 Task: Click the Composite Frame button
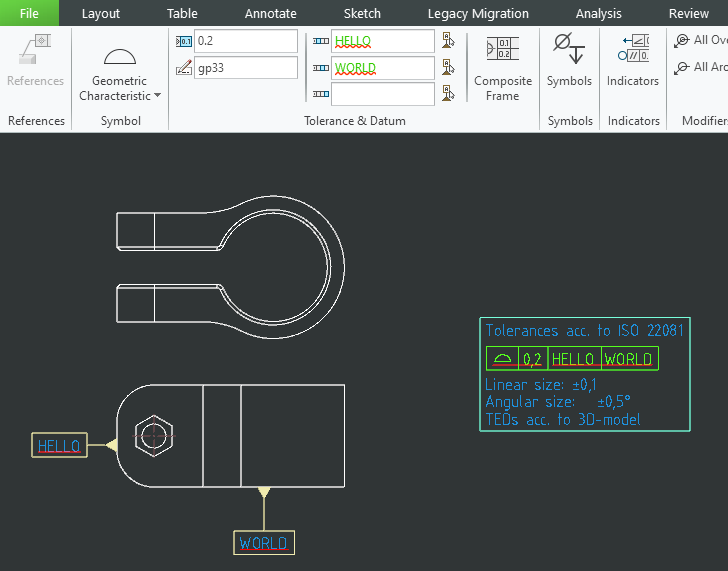[502, 68]
